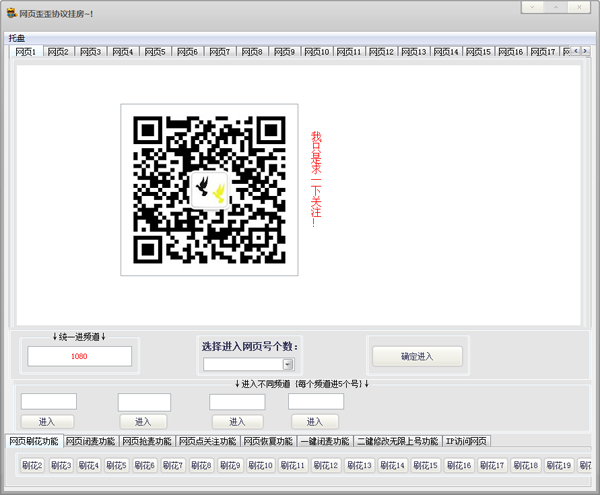Open the 网页点关注功能 tab
Viewport: 600px width, 495px height.
[208, 441]
